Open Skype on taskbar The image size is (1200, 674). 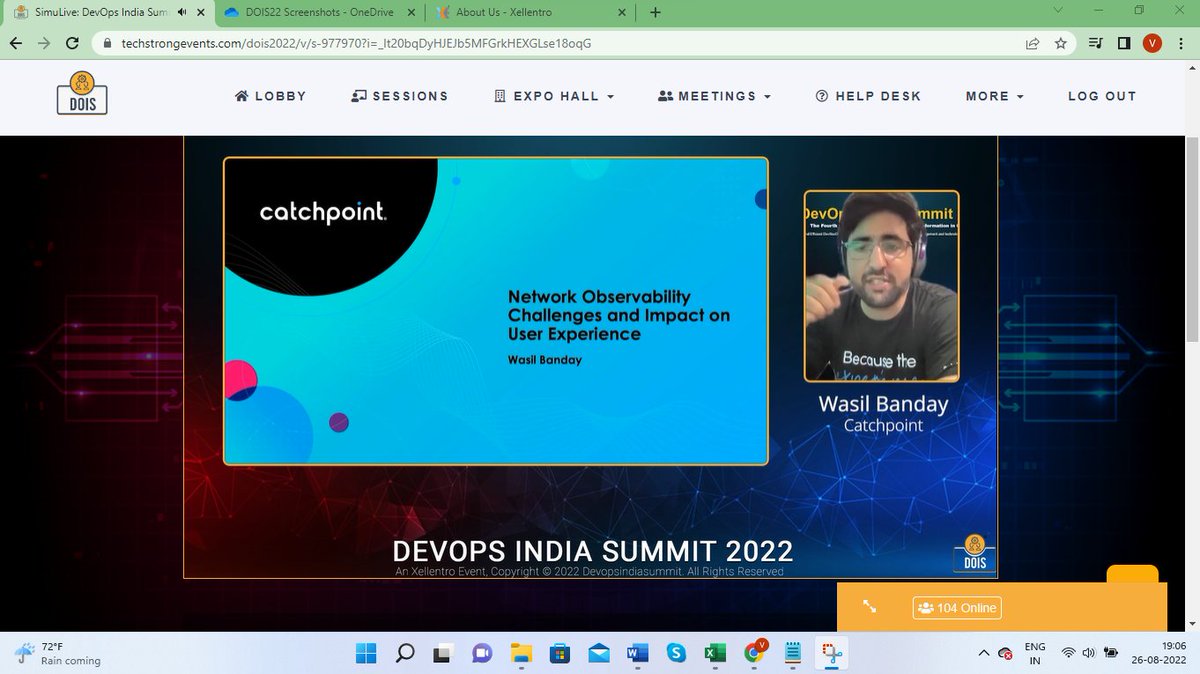(x=676, y=653)
